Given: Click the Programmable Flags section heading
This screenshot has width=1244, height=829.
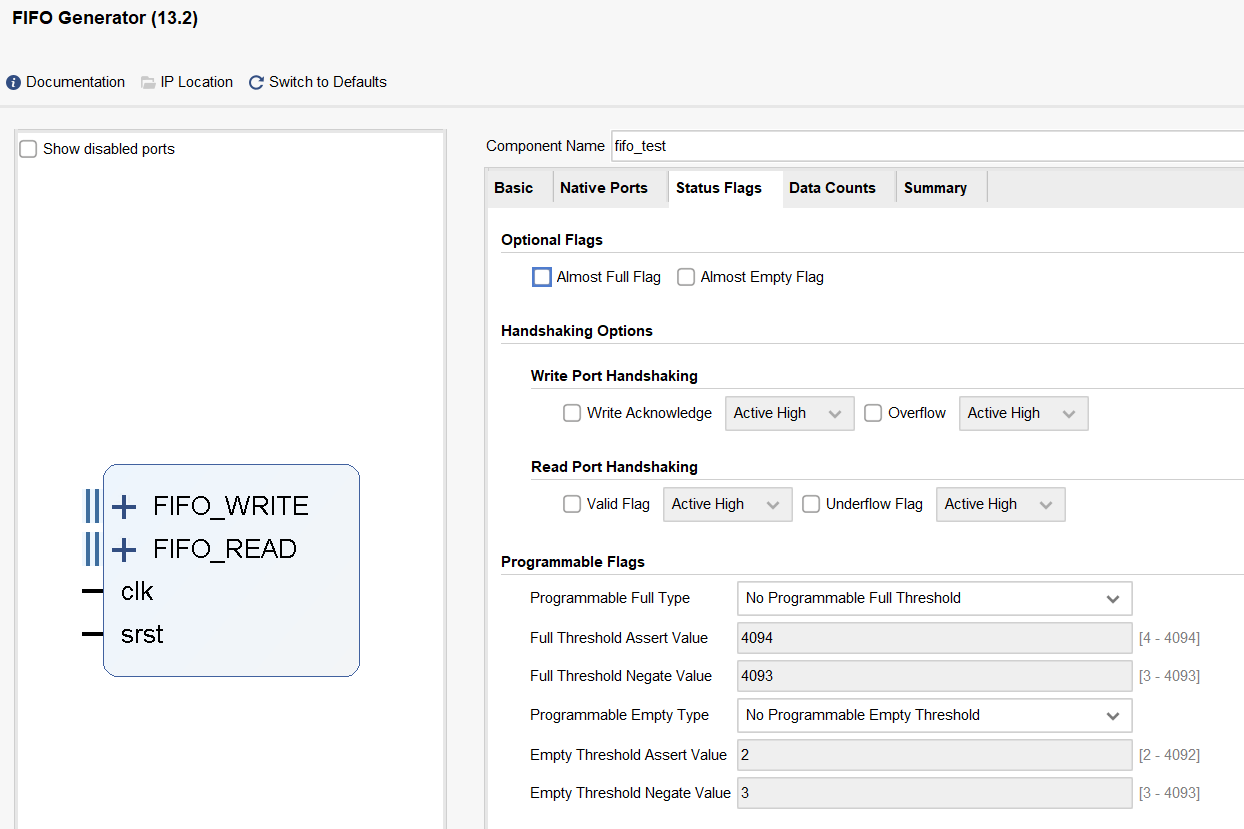Looking at the screenshot, I should click(x=573, y=562).
